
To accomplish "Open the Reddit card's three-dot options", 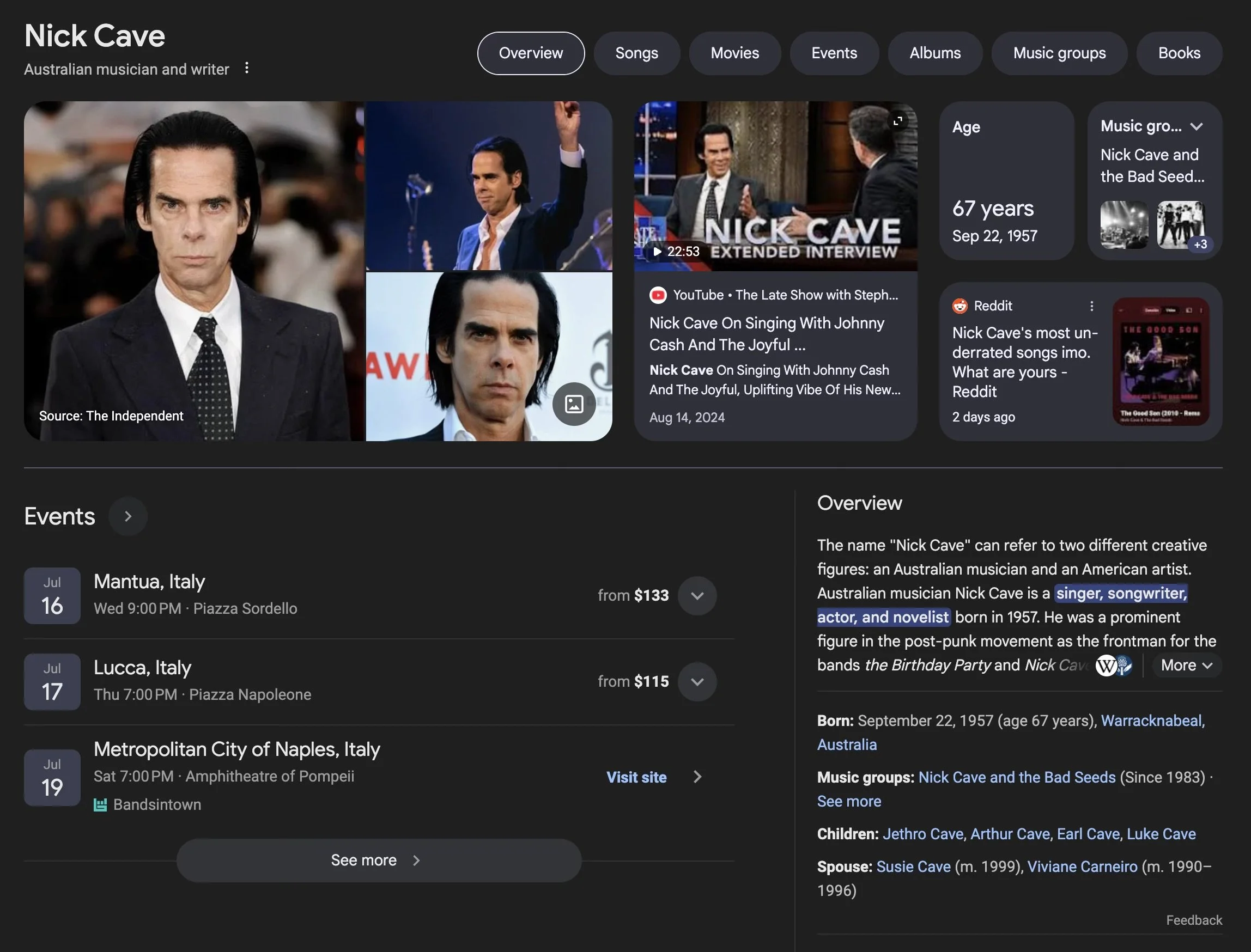I will point(1091,306).
